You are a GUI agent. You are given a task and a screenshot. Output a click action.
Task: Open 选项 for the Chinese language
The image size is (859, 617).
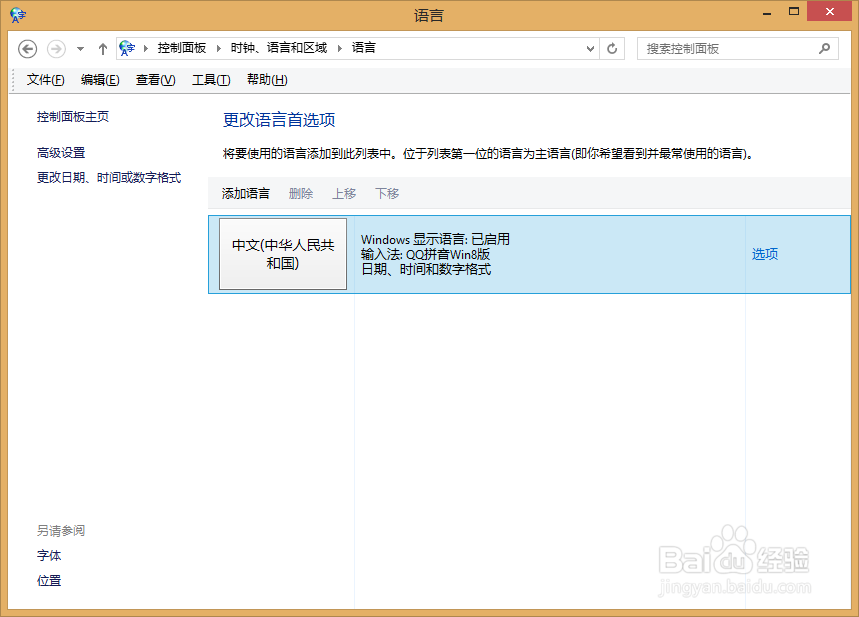click(765, 254)
